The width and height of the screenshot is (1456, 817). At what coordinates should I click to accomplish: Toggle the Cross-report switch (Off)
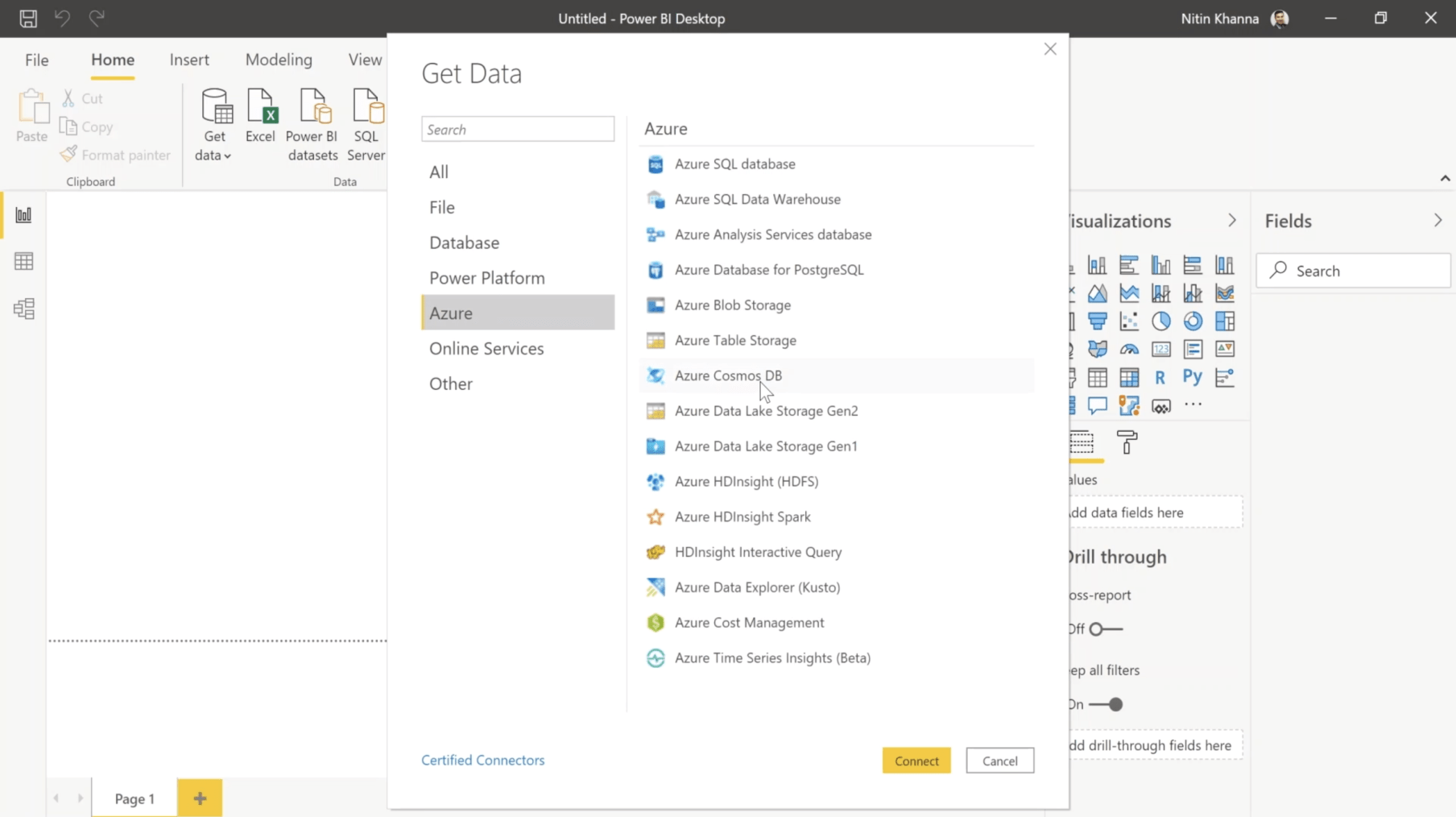coord(1105,628)
